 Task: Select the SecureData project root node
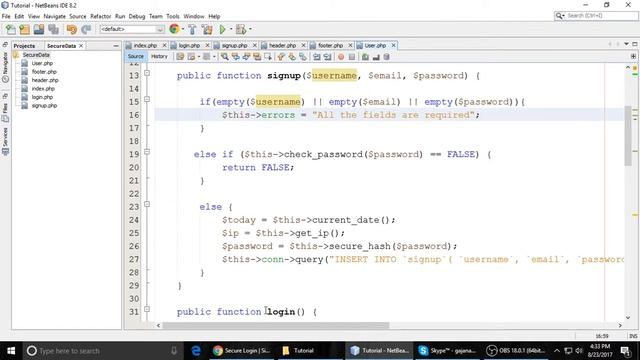(36, 55)
